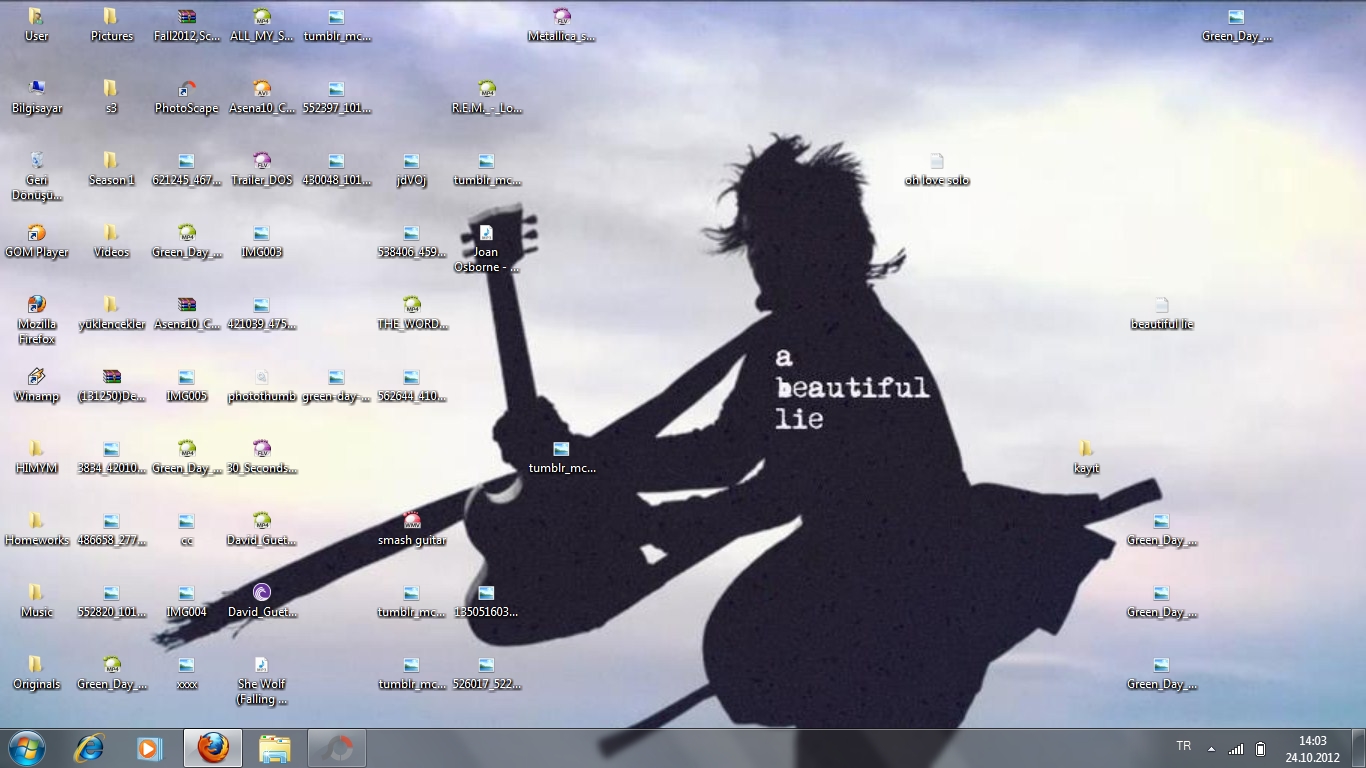Check the battery tray icon
The height and width of the screenshot is (768, 1366).
point(1261,749)
